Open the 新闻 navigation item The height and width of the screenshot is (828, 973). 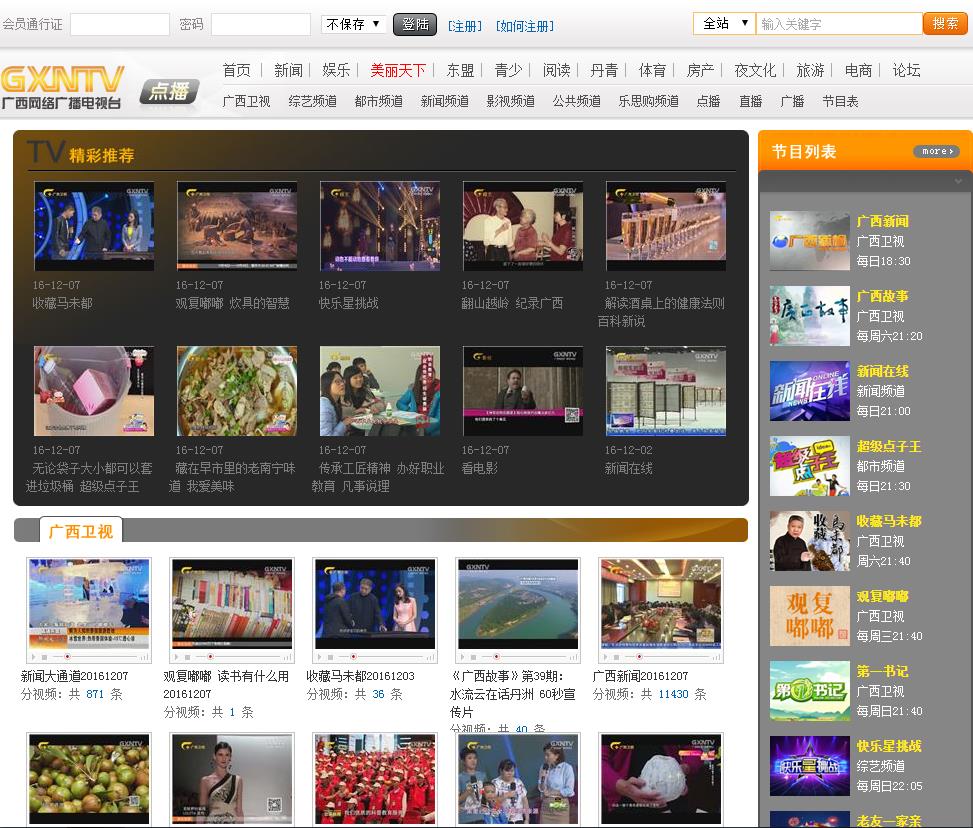pos(289,70)
